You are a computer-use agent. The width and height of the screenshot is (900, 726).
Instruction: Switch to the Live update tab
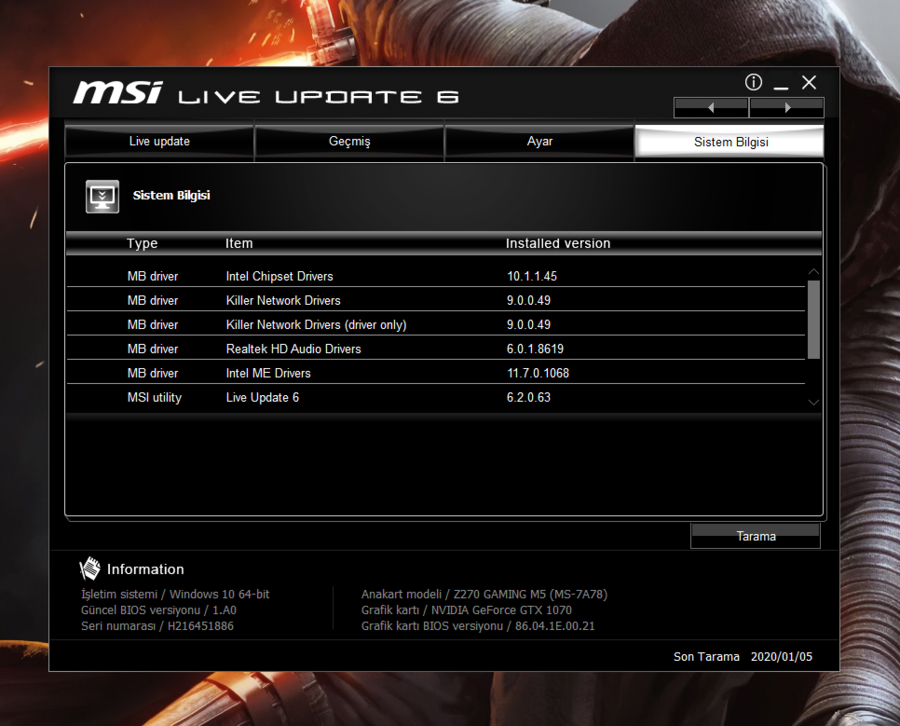[160, 141]
